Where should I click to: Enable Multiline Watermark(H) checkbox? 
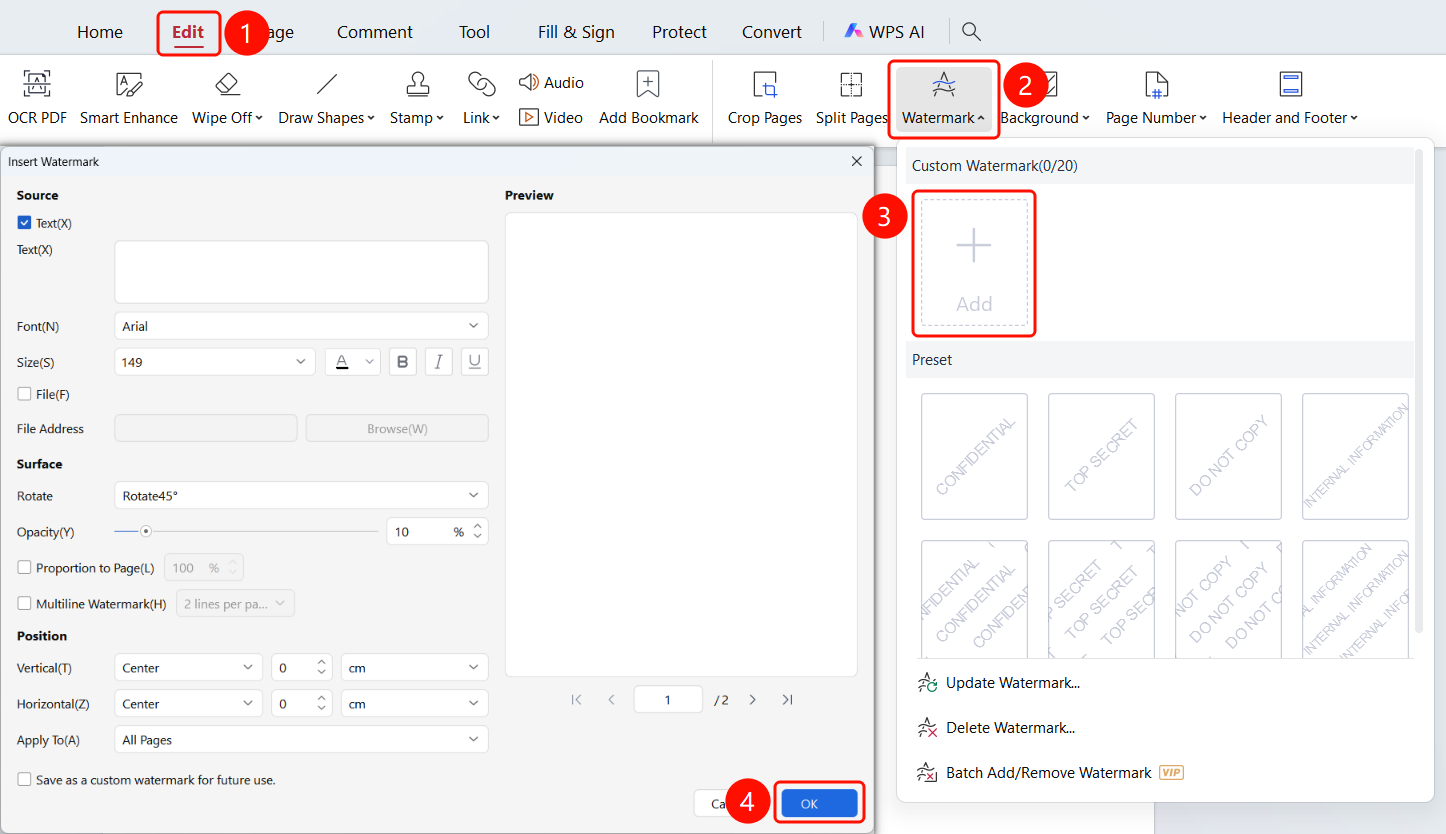click(25, 603)
